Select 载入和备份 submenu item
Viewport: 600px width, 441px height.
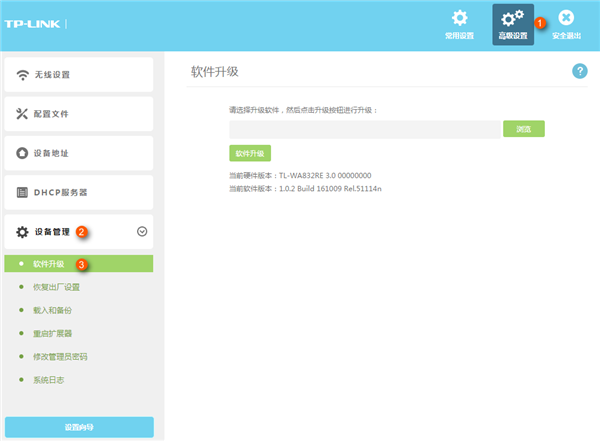coord(53,310)
